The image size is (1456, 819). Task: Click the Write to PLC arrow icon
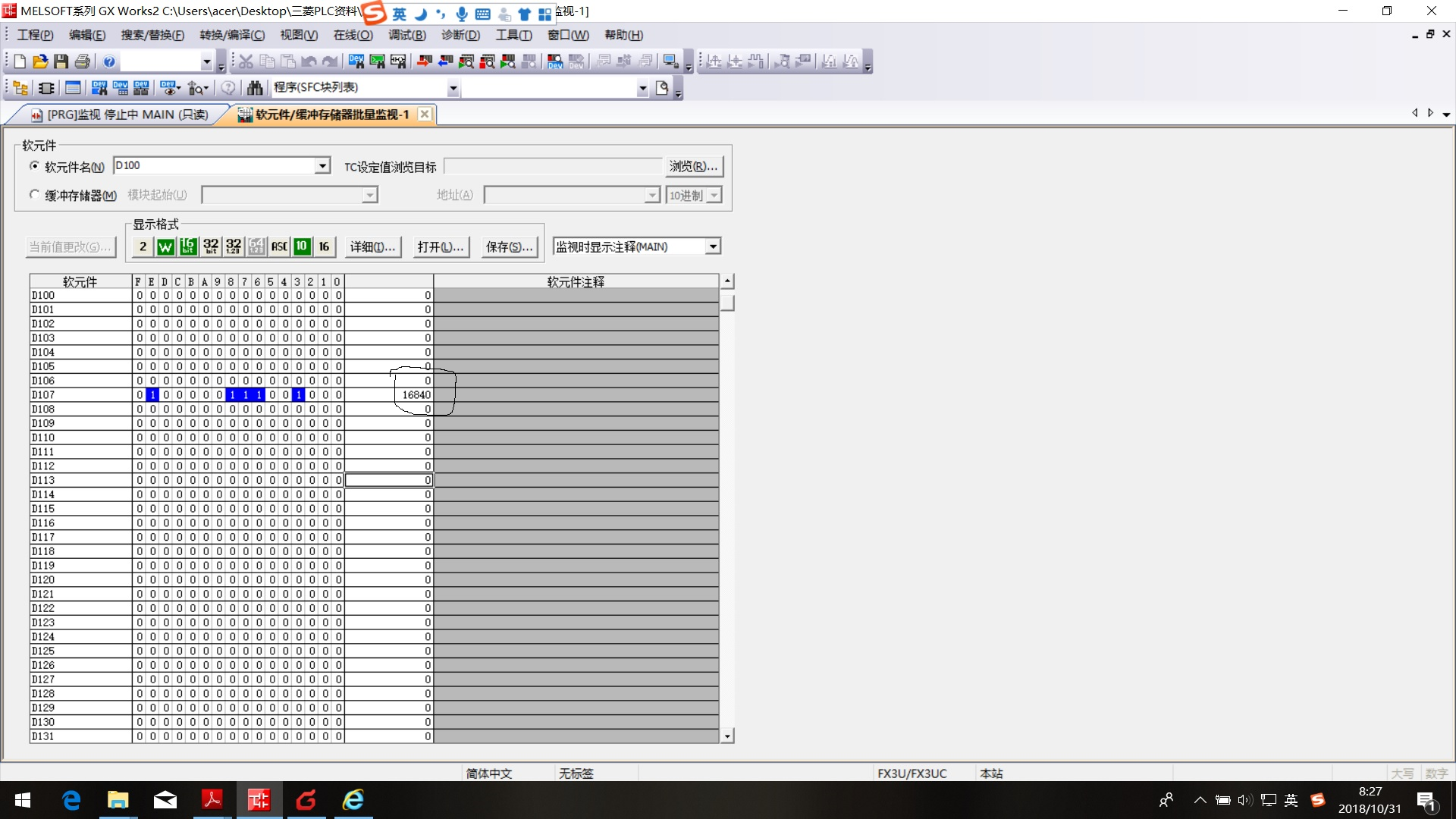tap(424, 61)
